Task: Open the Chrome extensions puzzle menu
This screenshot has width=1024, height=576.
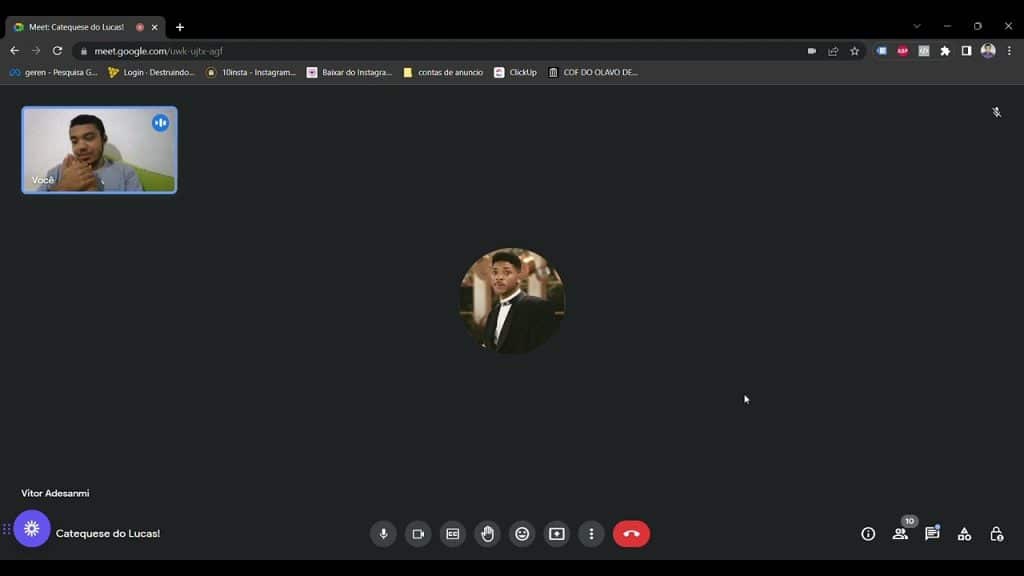Action: (945, 51)
